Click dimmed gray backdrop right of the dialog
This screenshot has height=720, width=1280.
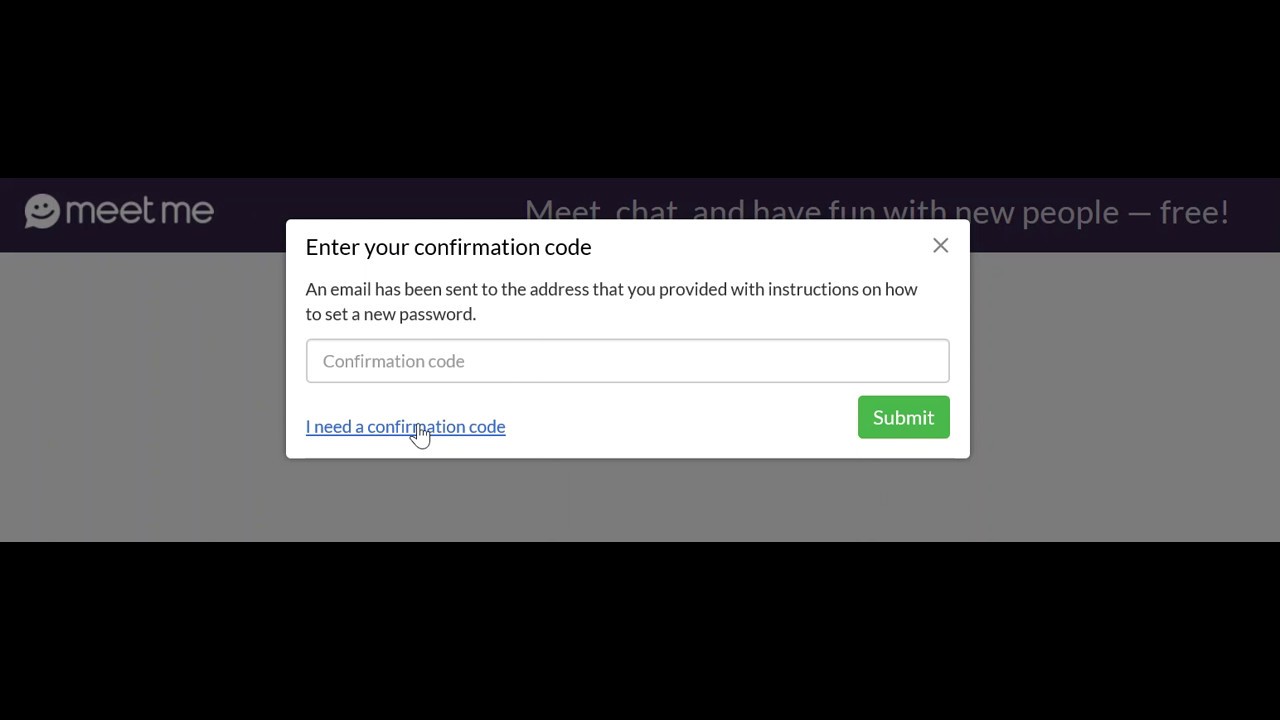tap(1120, 400)
